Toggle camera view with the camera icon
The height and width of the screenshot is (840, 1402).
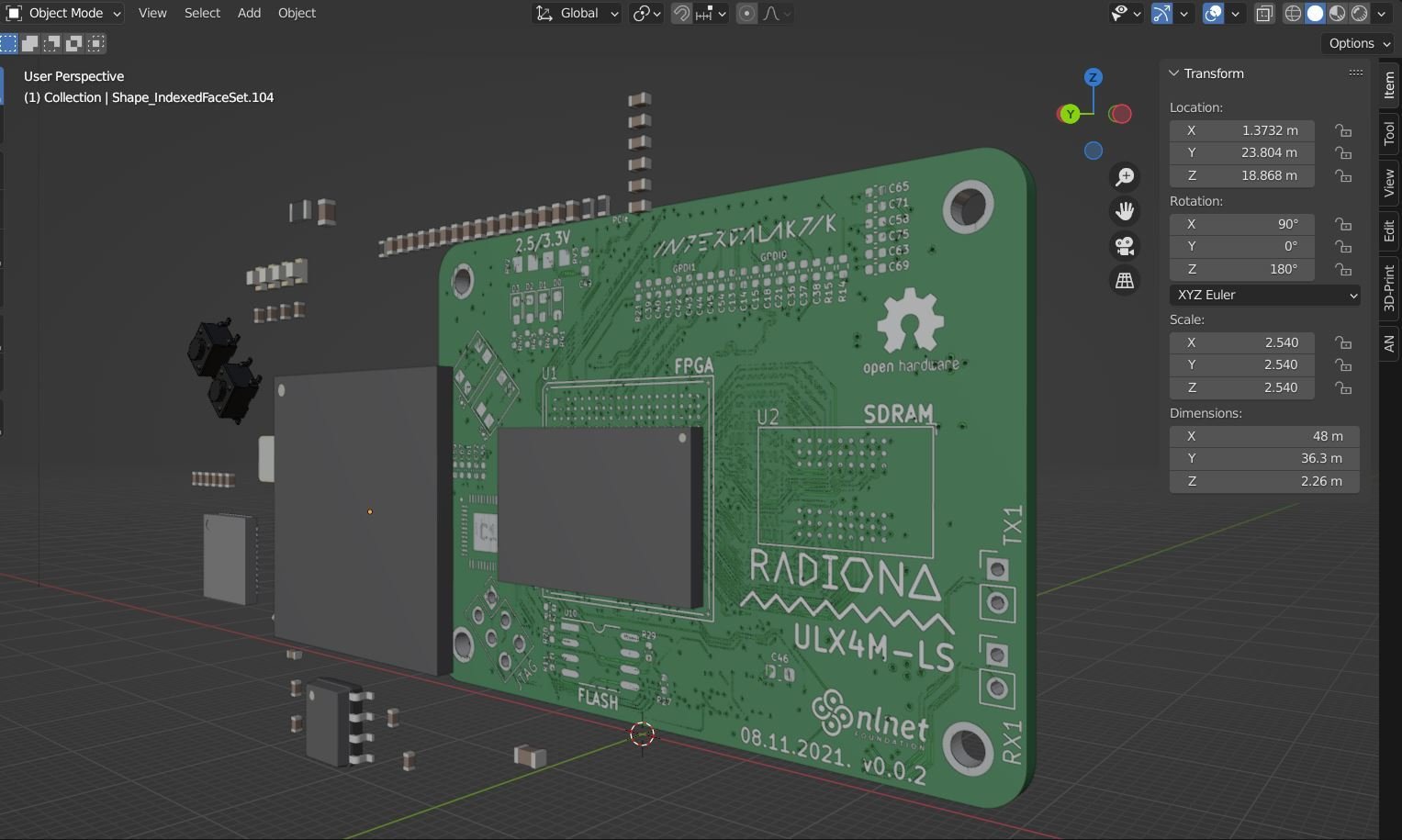tap(1125, 246)
